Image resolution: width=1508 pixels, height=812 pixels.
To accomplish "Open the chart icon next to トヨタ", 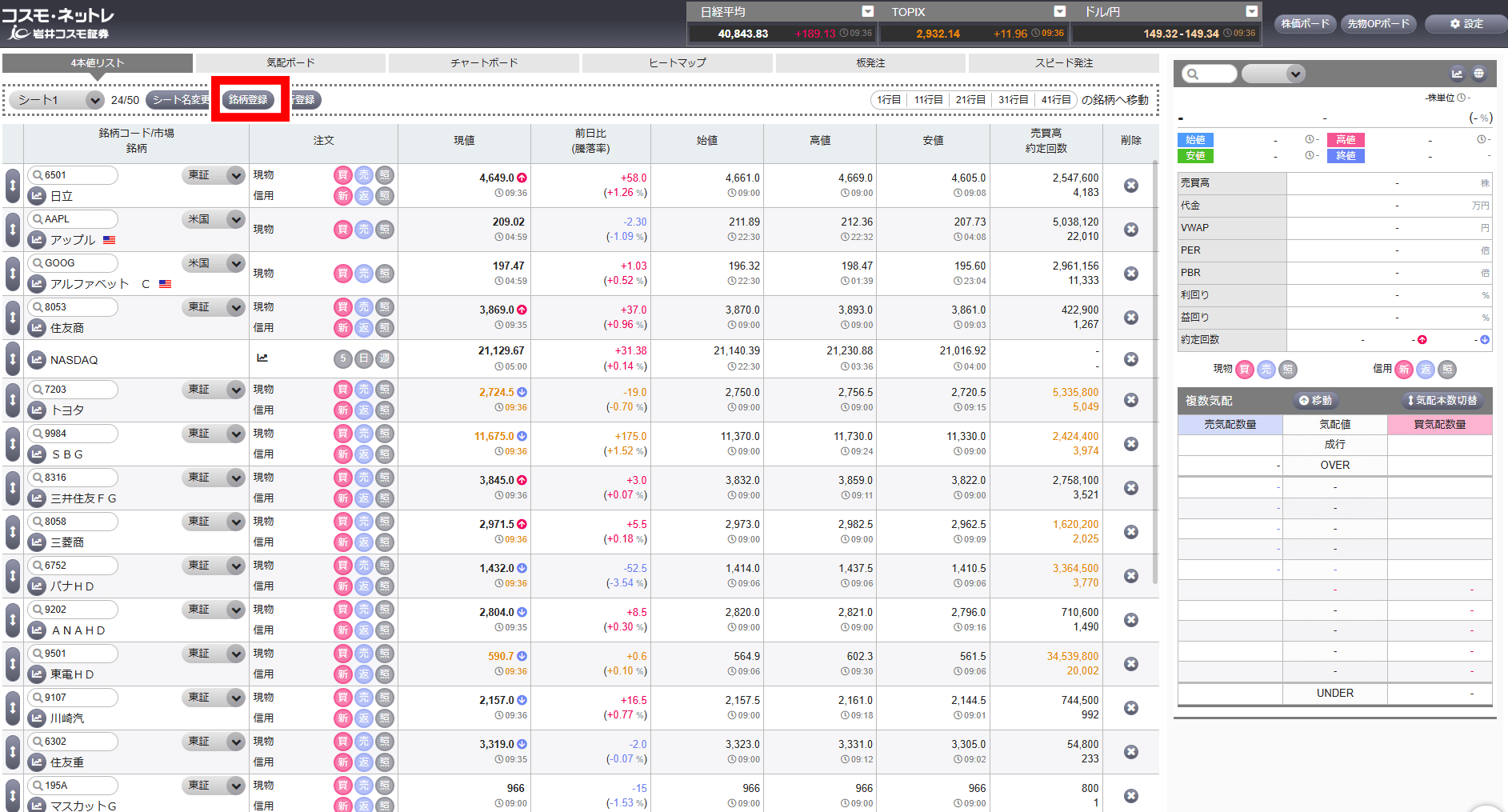I will click(x=37, y=410).
